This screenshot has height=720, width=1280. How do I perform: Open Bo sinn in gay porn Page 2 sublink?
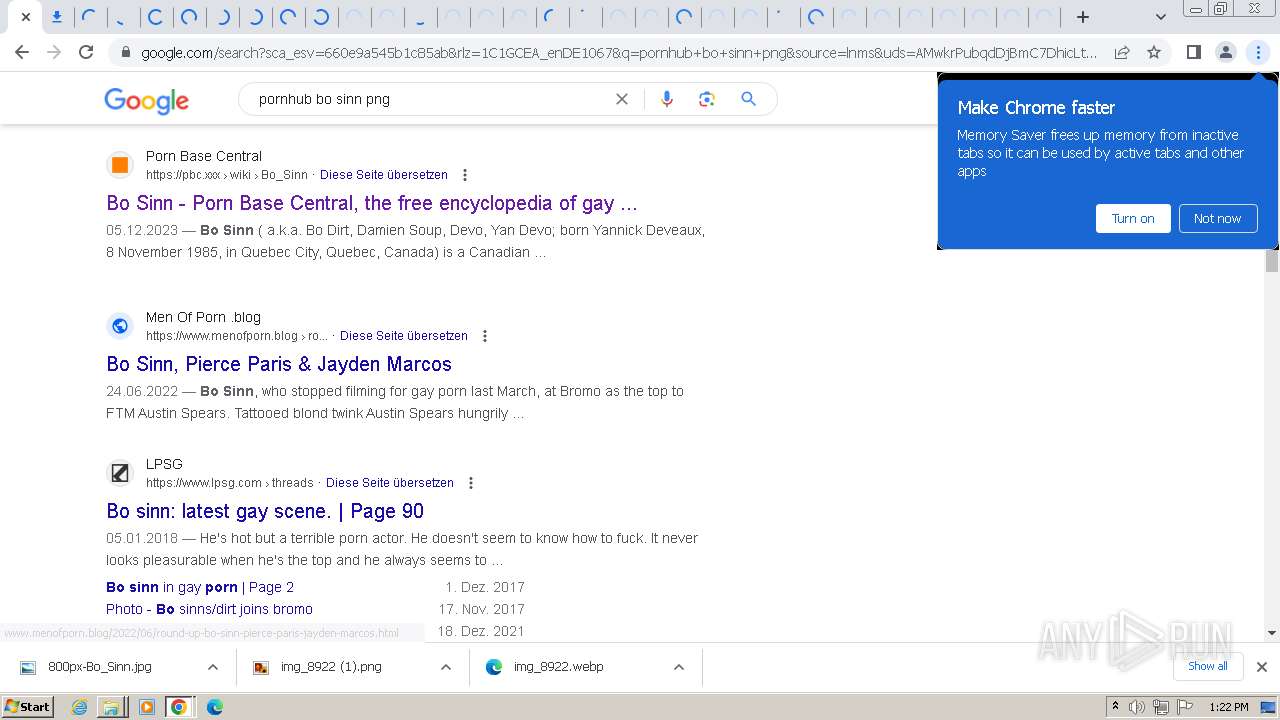pyautogui.click(x=200, y=587)
